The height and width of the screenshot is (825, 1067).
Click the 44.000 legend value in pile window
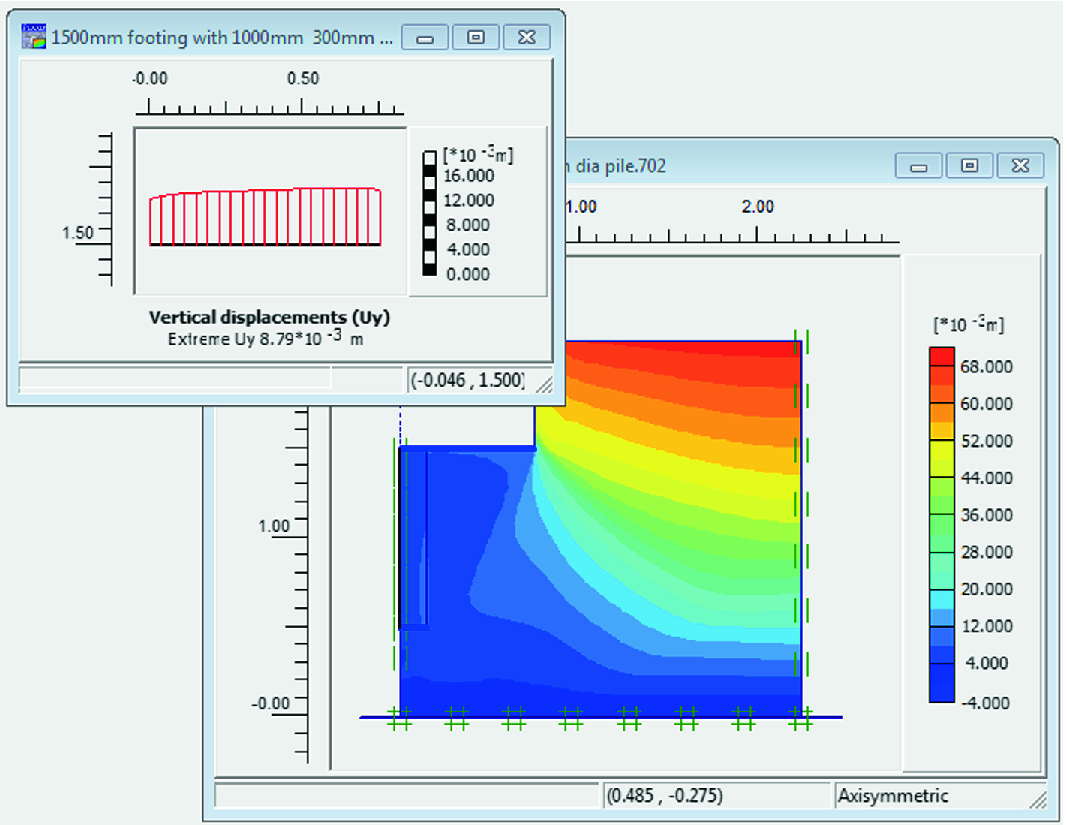pos(986,478)
